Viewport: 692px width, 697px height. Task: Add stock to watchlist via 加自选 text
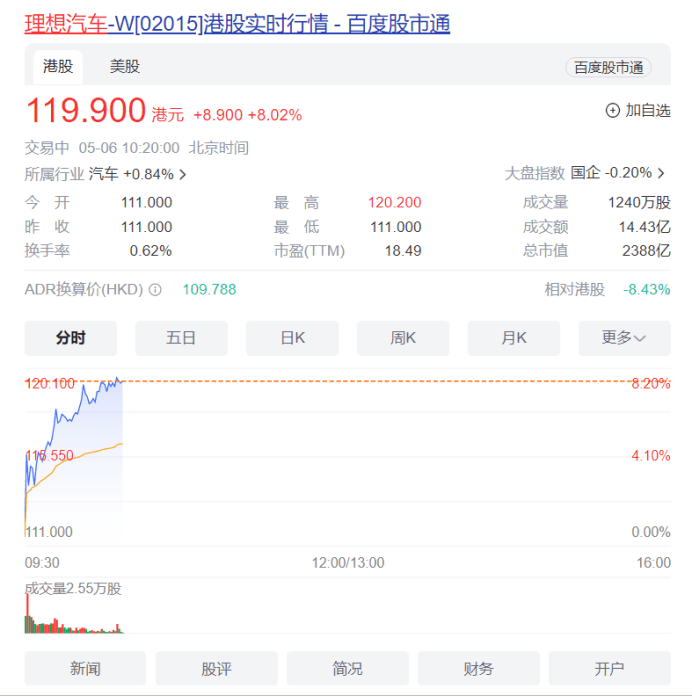[x=648, y=110]
